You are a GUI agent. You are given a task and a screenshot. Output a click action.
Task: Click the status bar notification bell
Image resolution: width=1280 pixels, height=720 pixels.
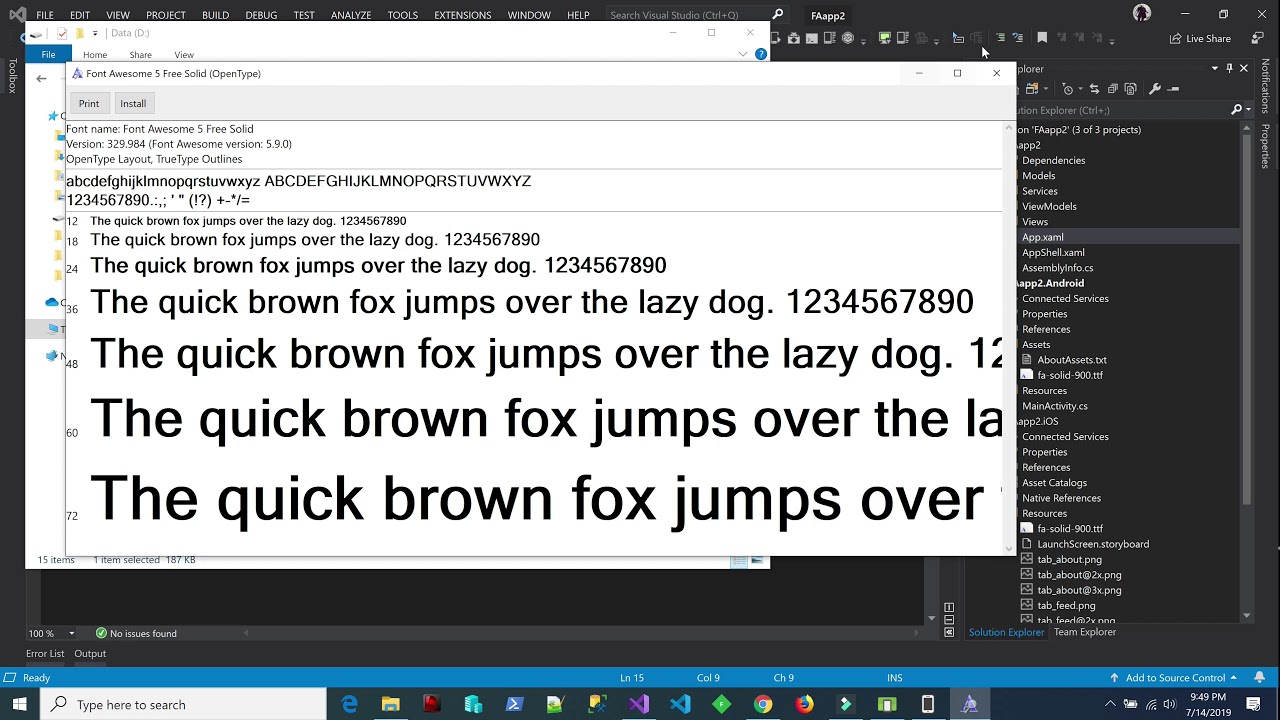click(1259, 678)
